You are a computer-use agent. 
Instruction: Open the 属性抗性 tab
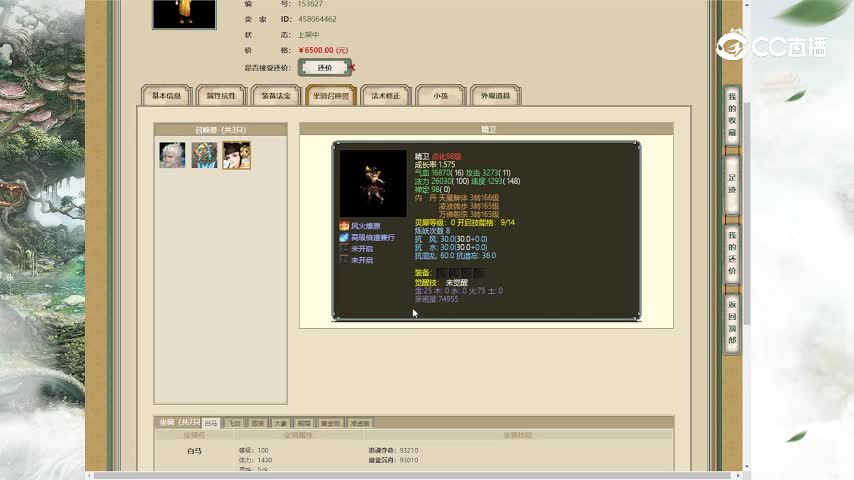(x=221, y=95)
